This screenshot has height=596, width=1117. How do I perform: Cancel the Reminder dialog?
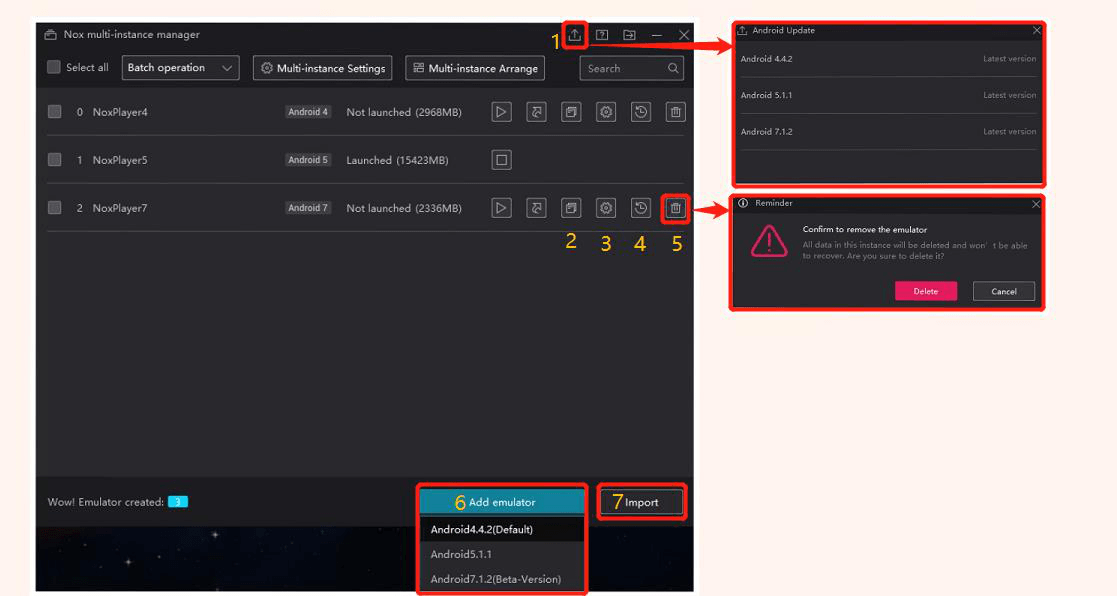click(1004, 291)
